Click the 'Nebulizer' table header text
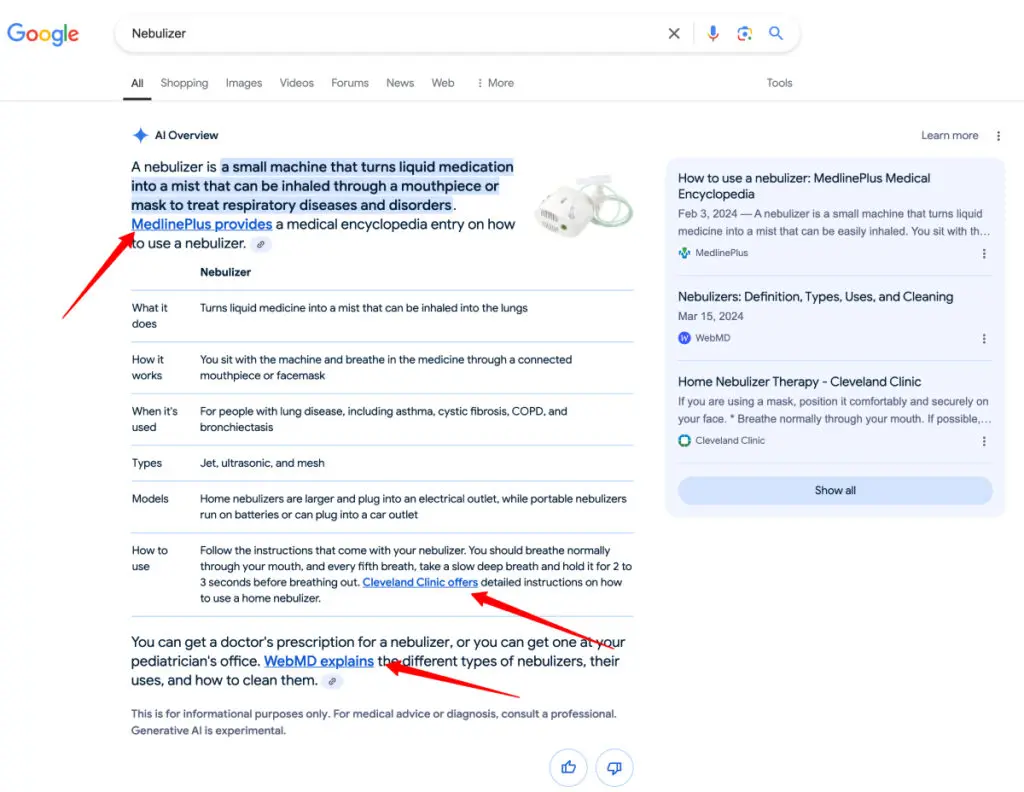 click(x=225, y=272)
